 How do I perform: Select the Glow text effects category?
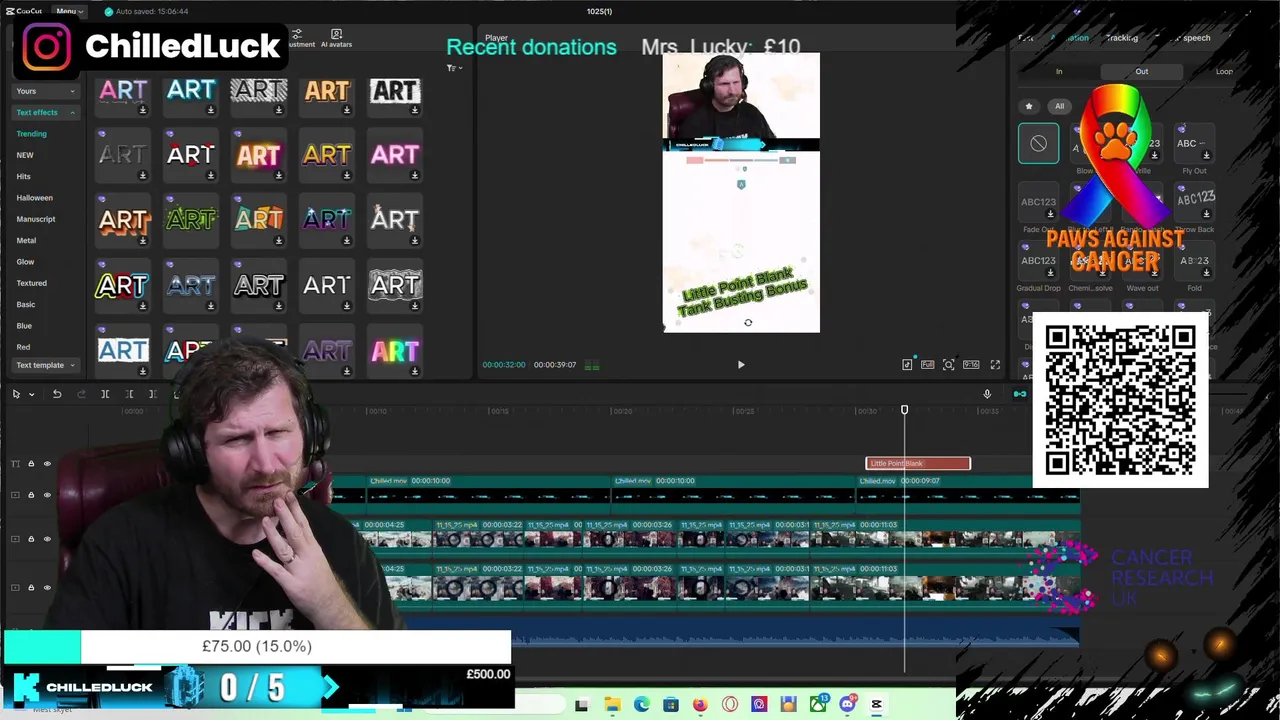(25, 262)
